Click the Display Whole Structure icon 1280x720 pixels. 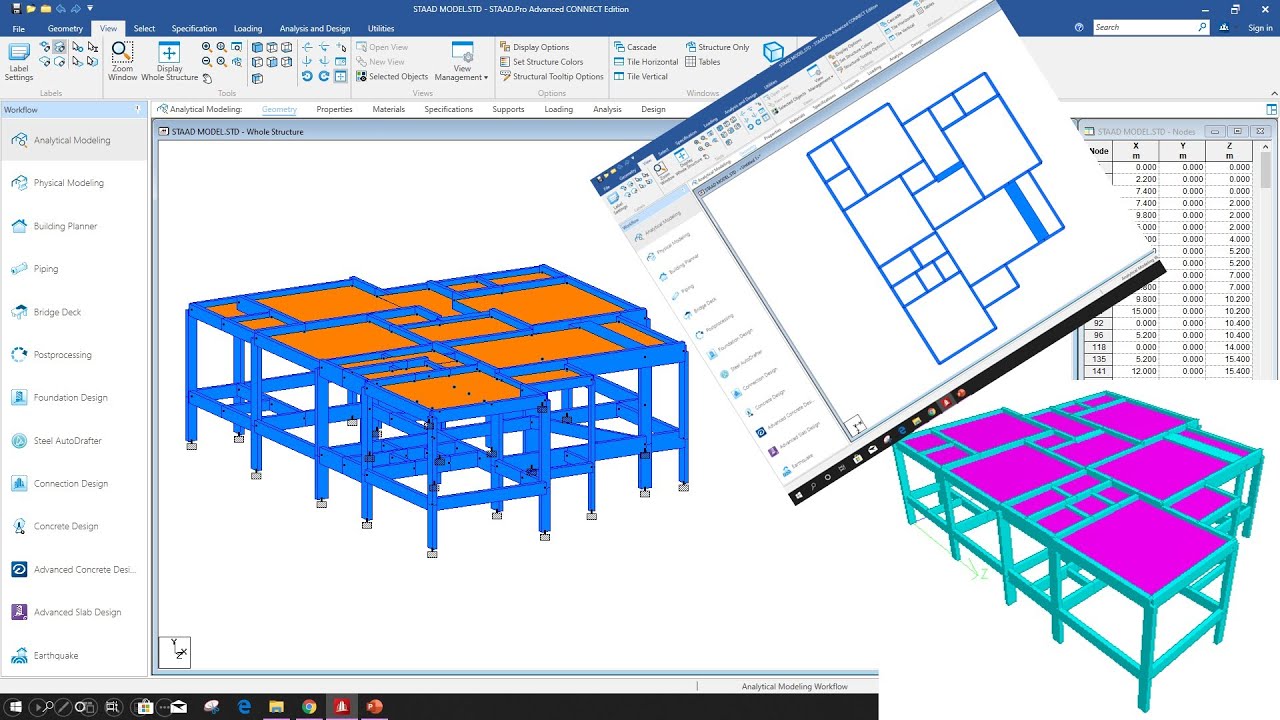(169, 58)
